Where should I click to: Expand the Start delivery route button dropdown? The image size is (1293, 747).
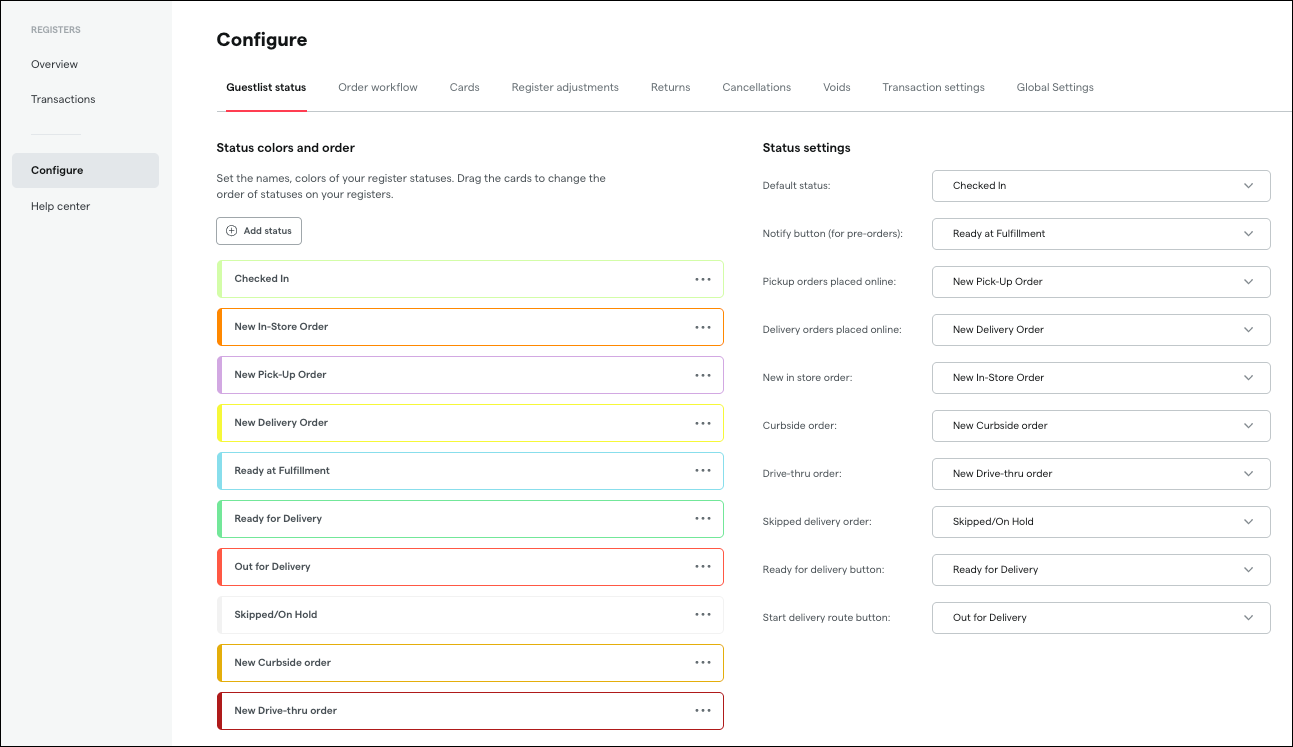(x=1100, y=618)
